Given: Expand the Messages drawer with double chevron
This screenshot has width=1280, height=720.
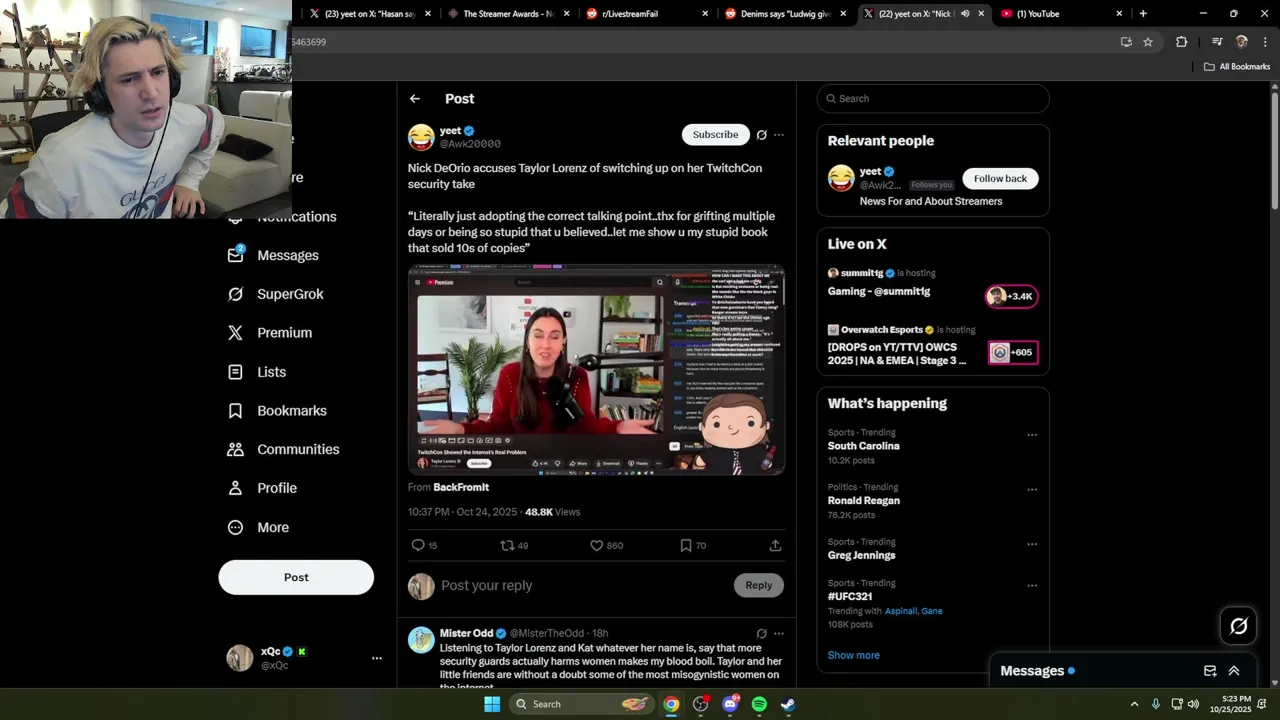Looking at the screenshot, I should pyautogui.click(x=1234, y=671).
